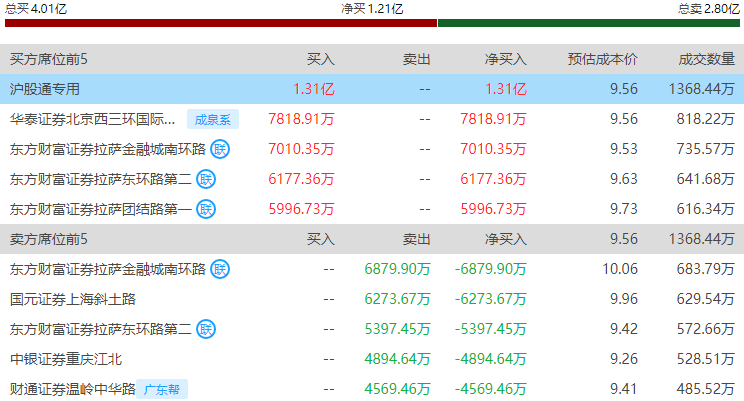This screenshot has height=401, width=744.
Task: Open 国元证券上海斜土路 seat
Action: point(73,299)
